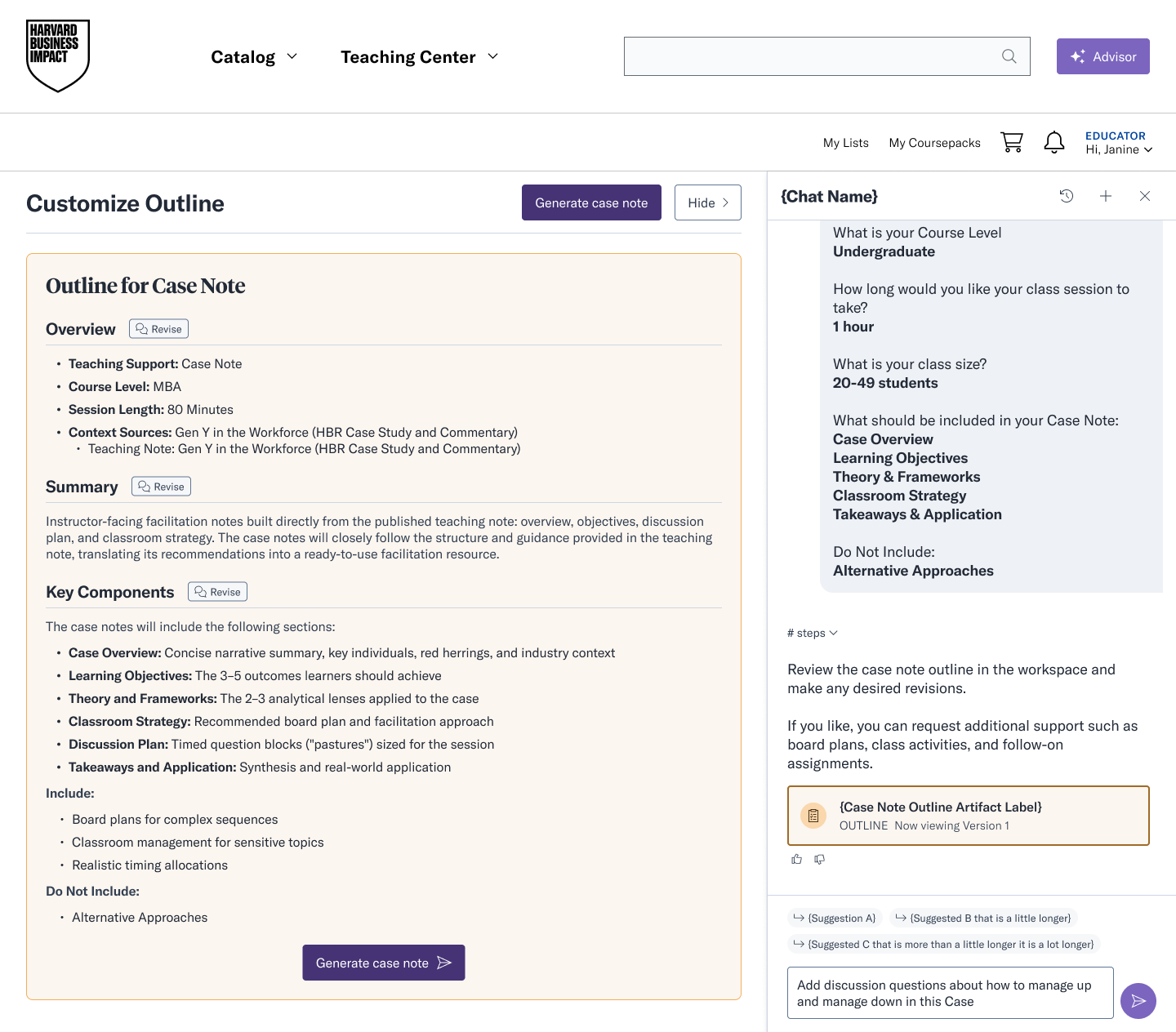Open the Case Note Outline artifact card
Screen dimensions: 1176x1032
tap(969, 816)
